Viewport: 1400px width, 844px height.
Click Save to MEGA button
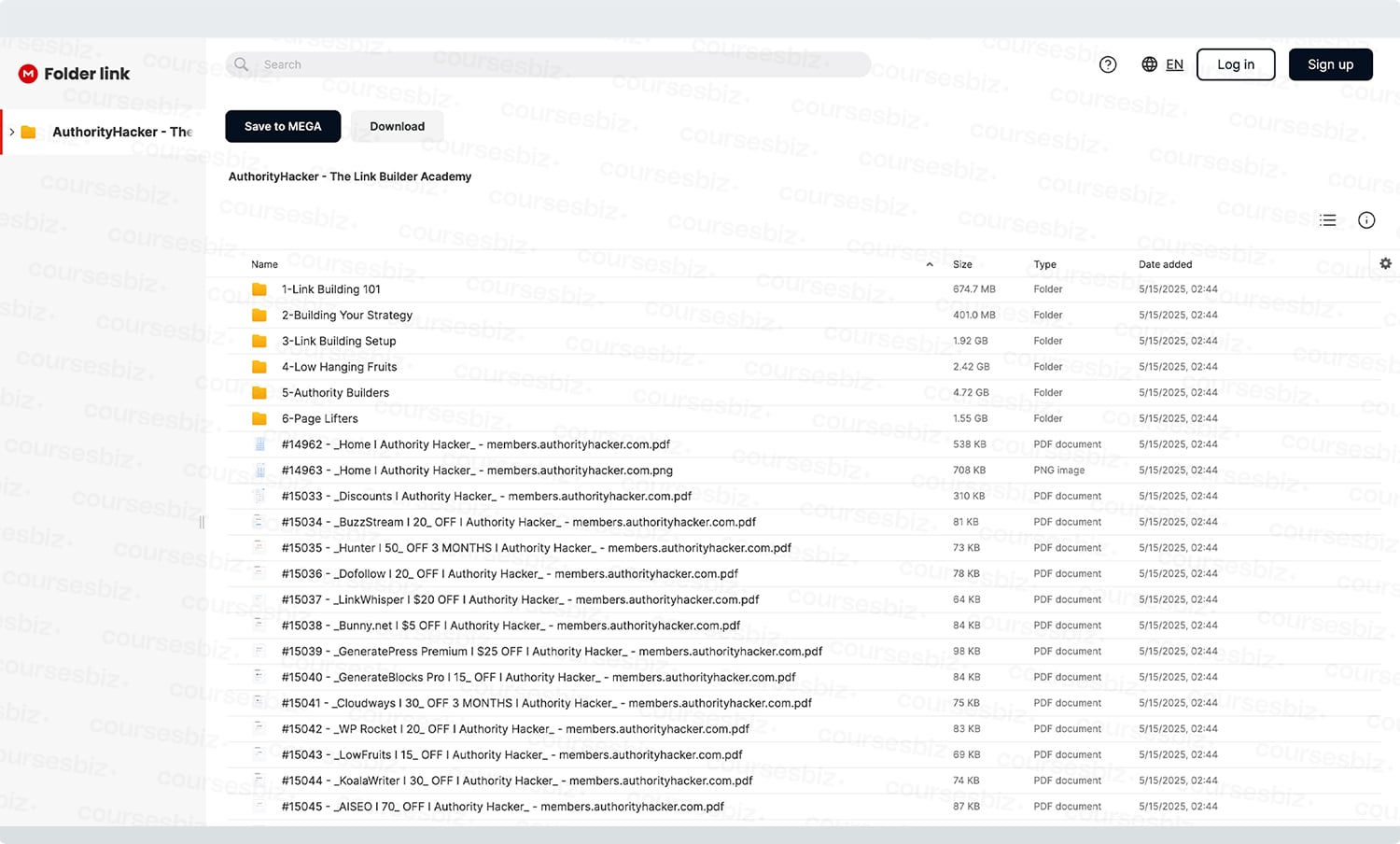click(283, 127)
